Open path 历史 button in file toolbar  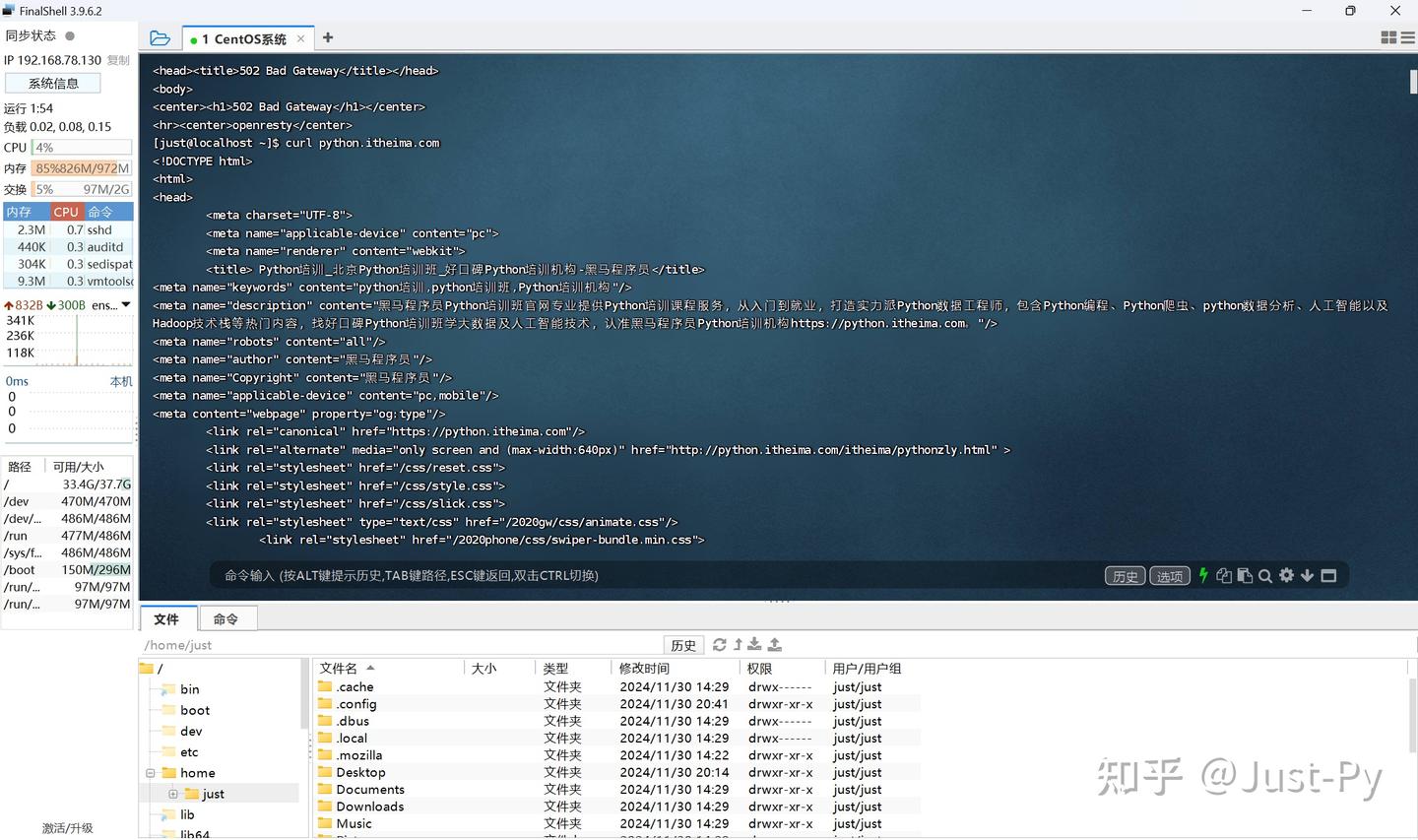click(x=683, y=645)
